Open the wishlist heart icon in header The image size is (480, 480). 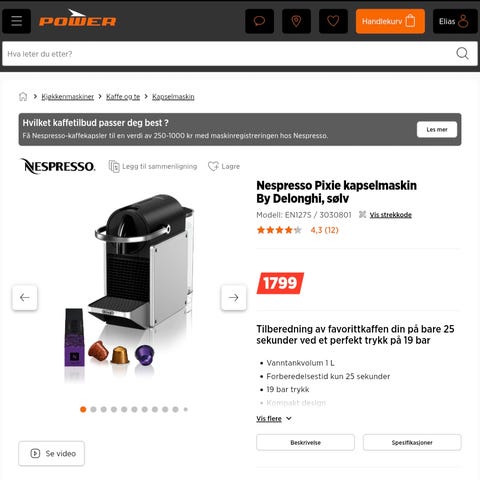tap(333, 21)
